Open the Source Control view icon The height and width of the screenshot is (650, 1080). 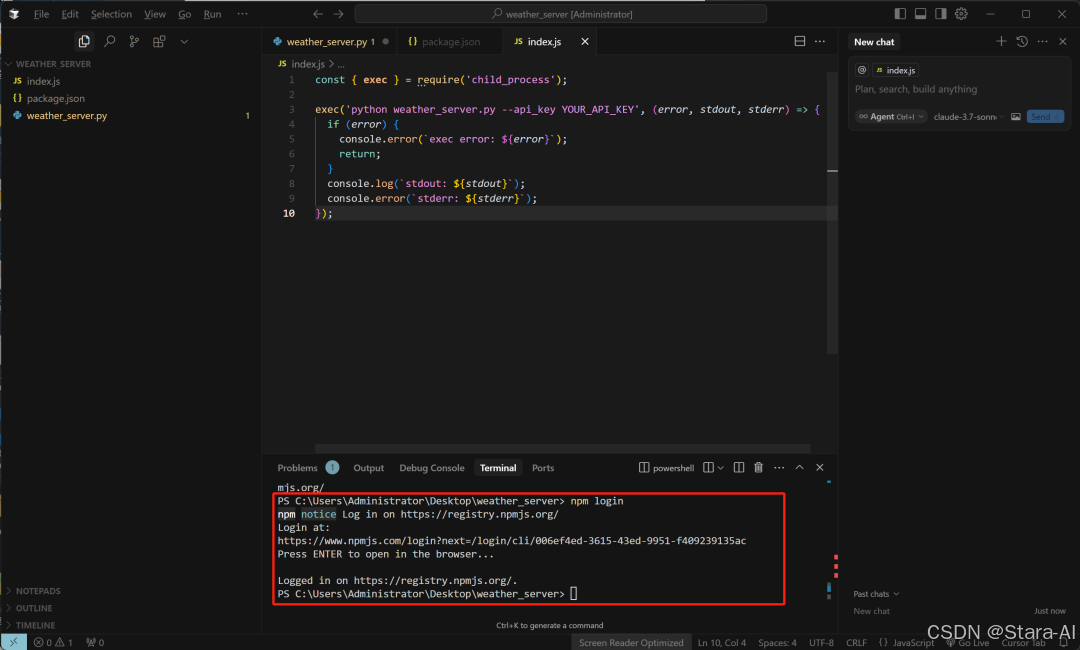coord(134,41)
